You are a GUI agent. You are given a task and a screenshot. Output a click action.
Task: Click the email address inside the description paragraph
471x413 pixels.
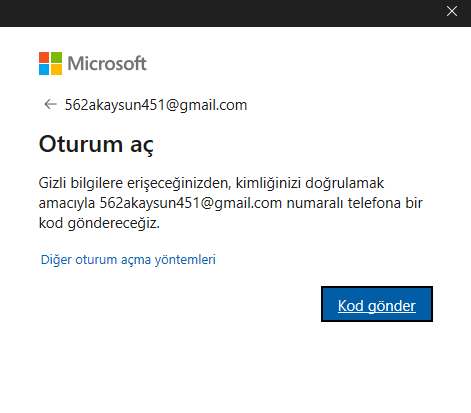pyautogui.click(x=191, y=203)
